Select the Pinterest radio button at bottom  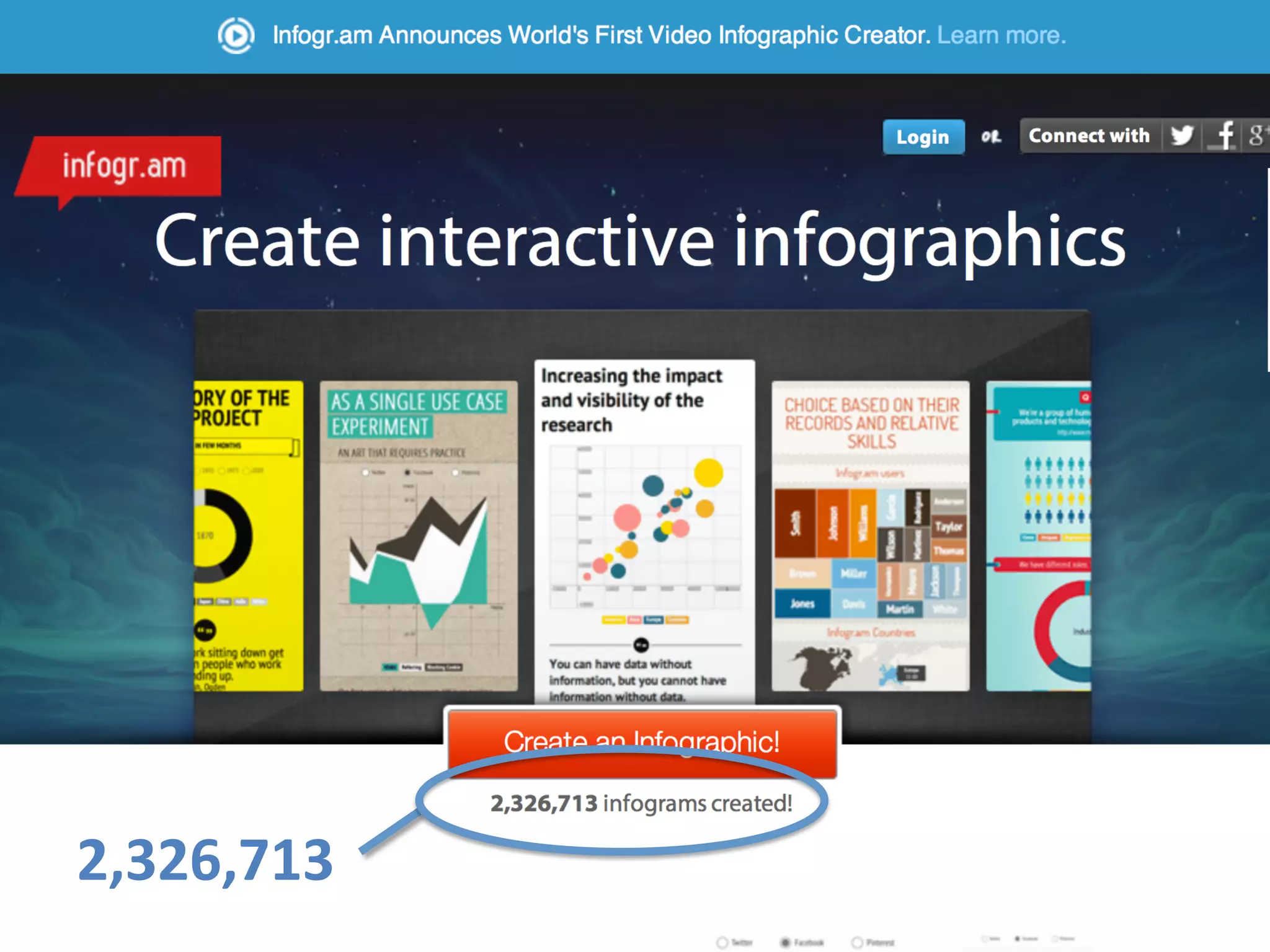[858, 943]
